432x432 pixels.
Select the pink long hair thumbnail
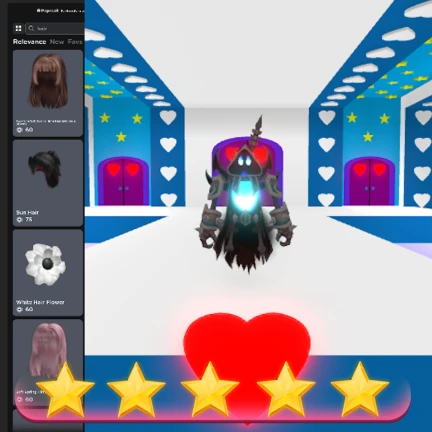click(x=47, y=350)
